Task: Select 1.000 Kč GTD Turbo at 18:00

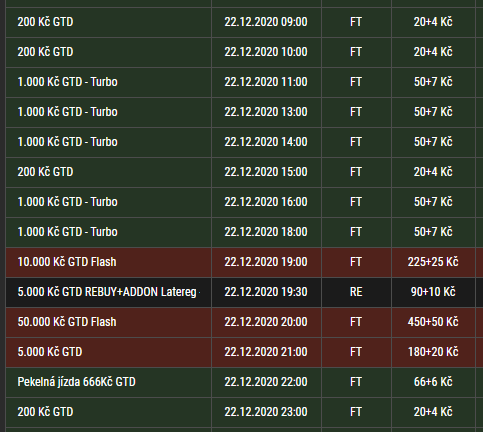Action: point(241,232)
